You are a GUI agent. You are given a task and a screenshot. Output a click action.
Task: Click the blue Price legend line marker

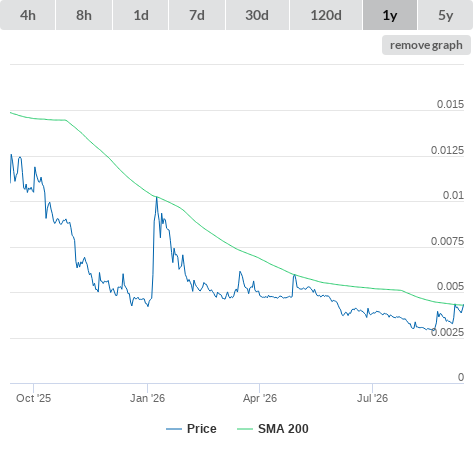pyautogui.click(x=174, y=429)
